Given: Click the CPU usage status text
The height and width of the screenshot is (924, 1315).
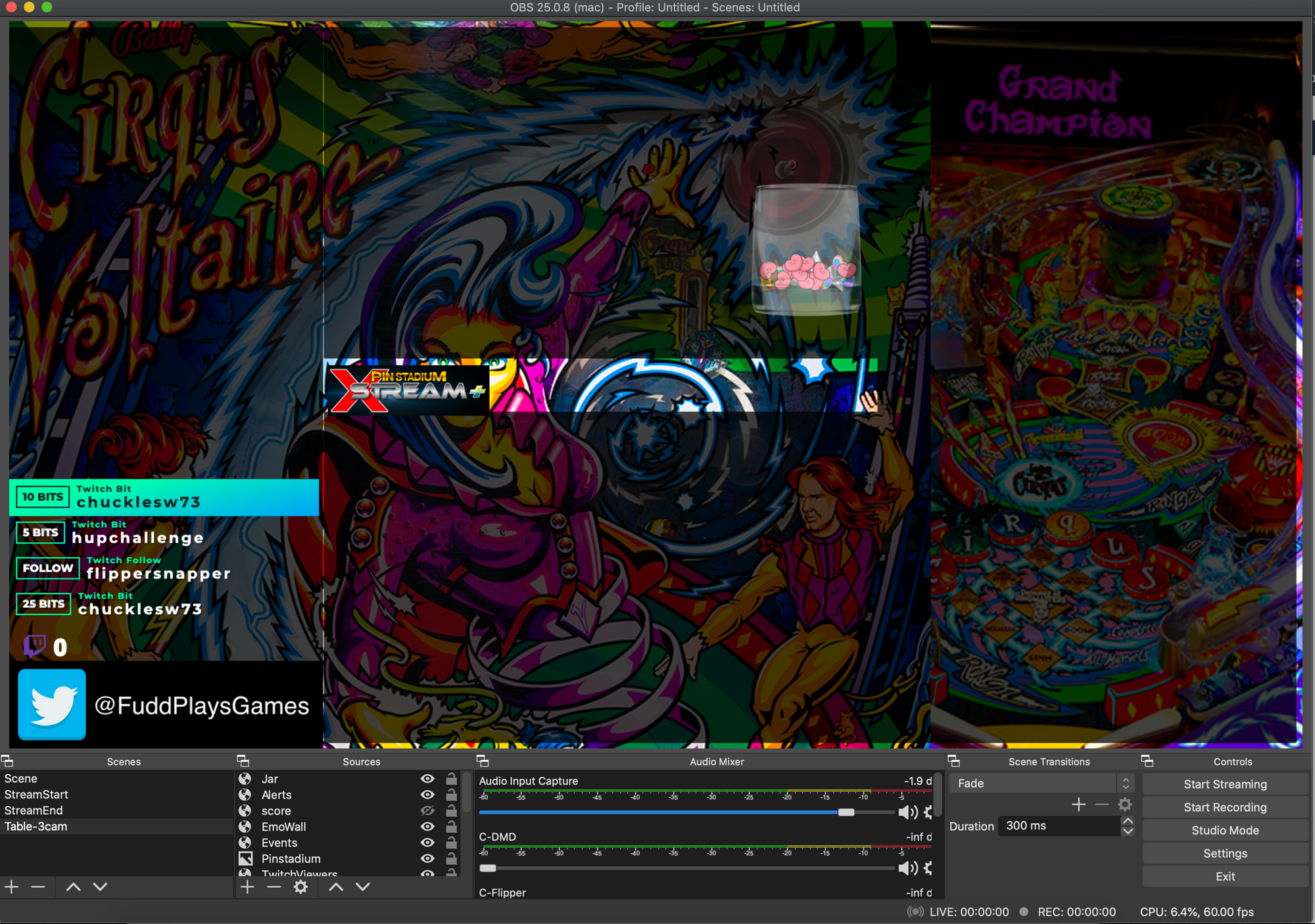Looking at the screenshot, I should 1197,912.
